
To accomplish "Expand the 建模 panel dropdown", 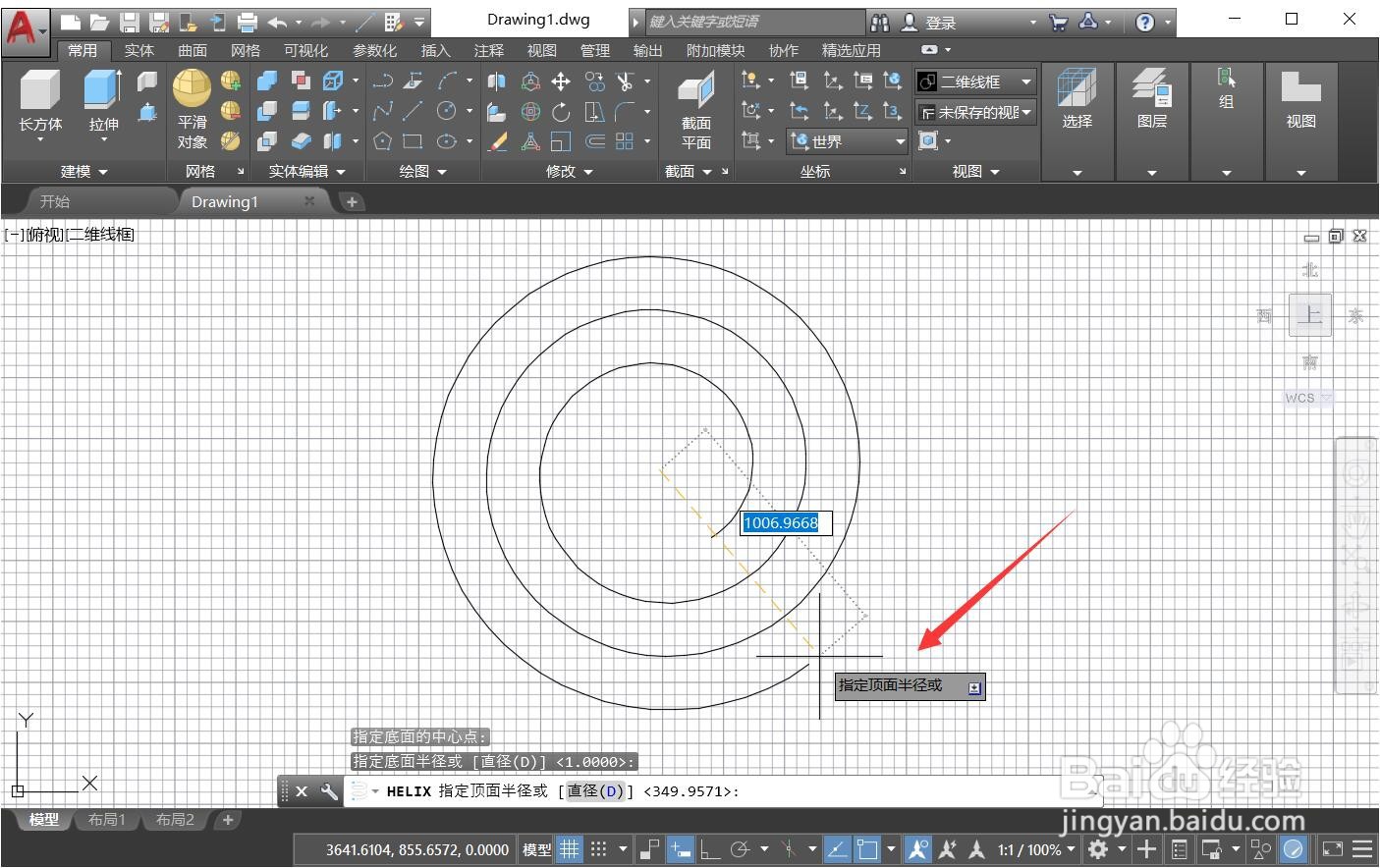I will tap(84, 171).
